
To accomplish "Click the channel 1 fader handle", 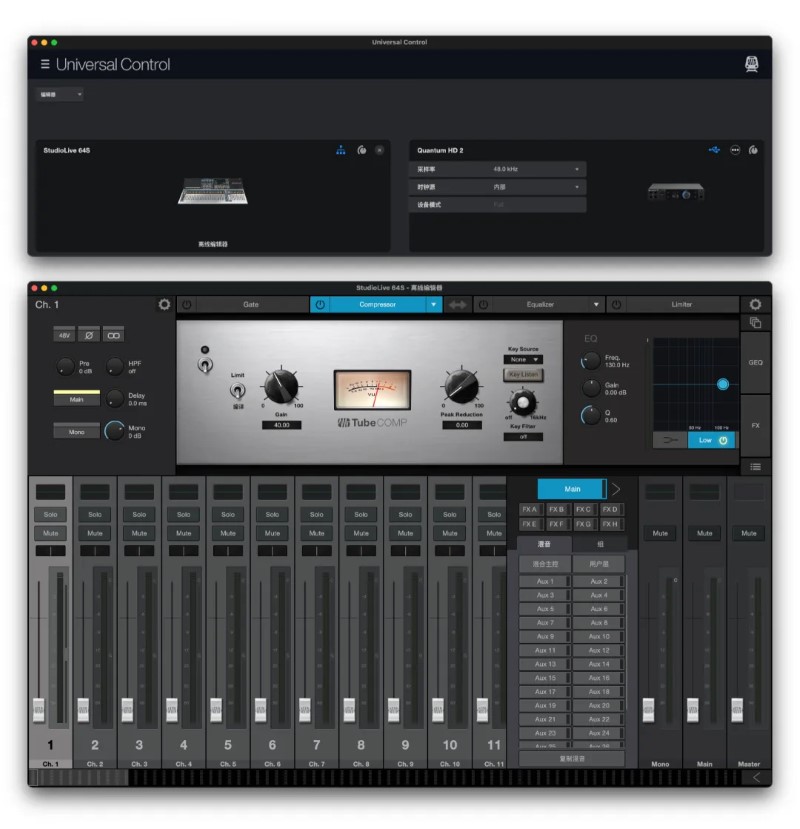I will (39, 710).
